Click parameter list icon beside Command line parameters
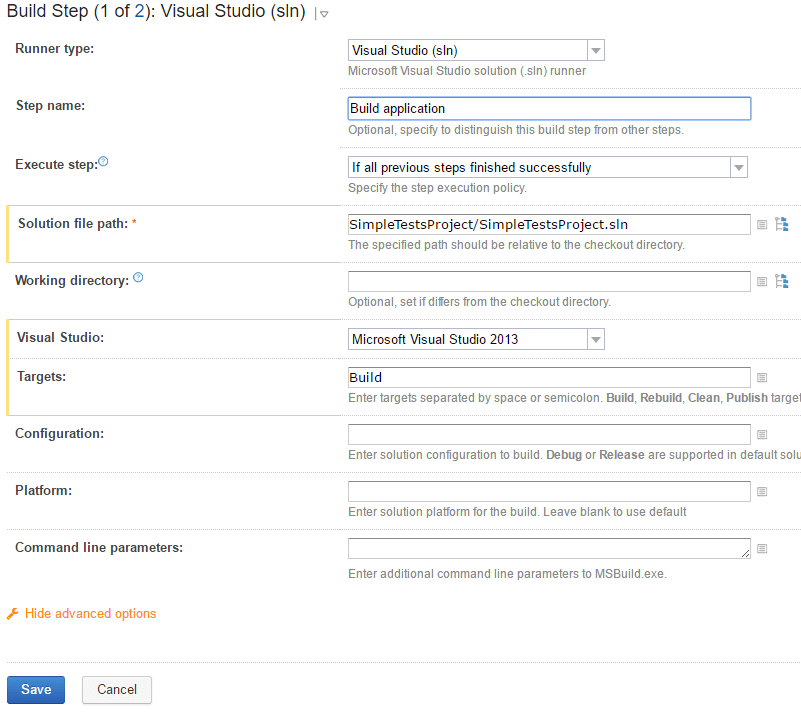The image size is (801, 718). pyautogui.click(x=762, y=548)
